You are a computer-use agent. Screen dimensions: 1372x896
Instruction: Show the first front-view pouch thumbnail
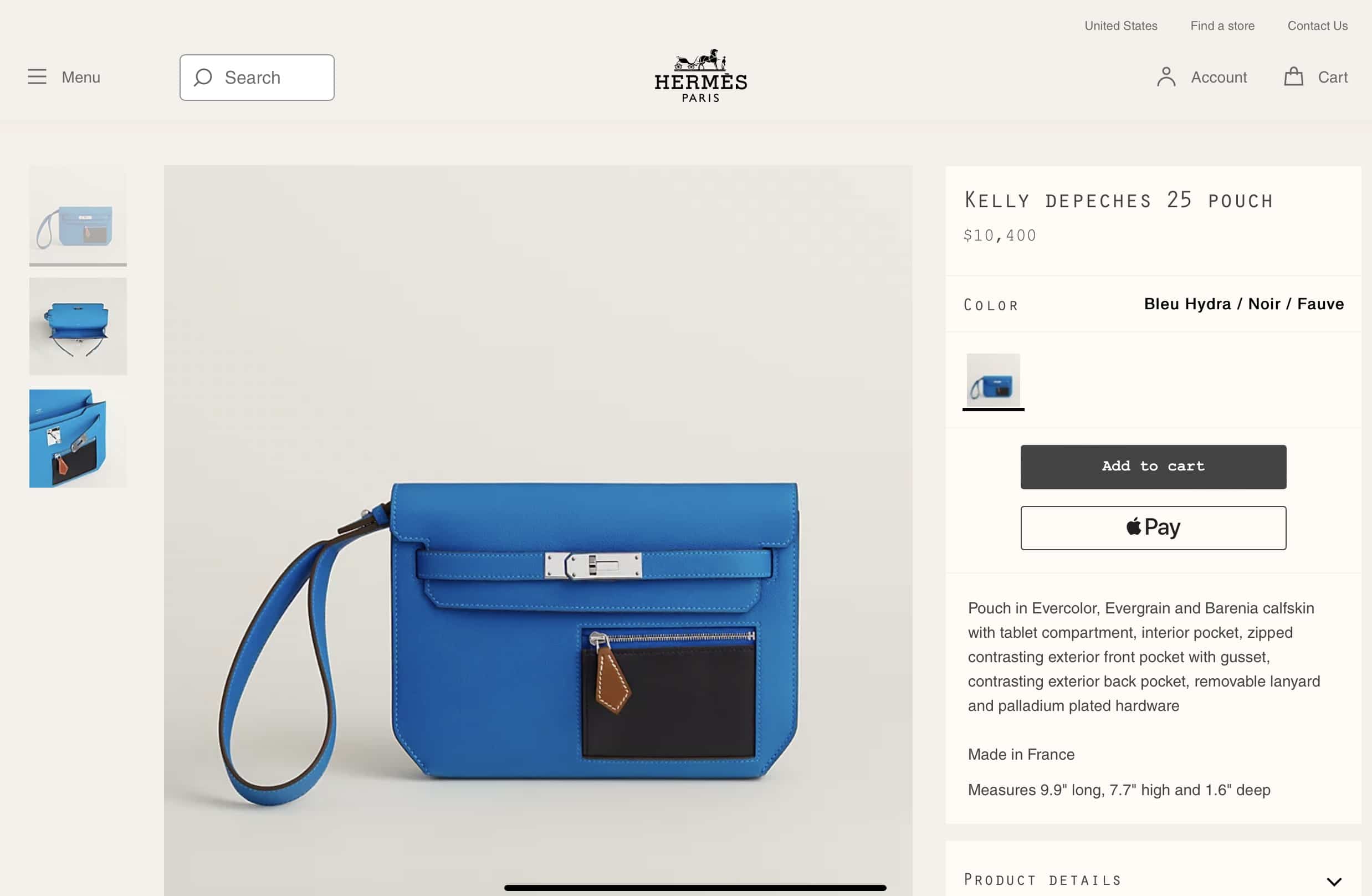pos(78,215)
